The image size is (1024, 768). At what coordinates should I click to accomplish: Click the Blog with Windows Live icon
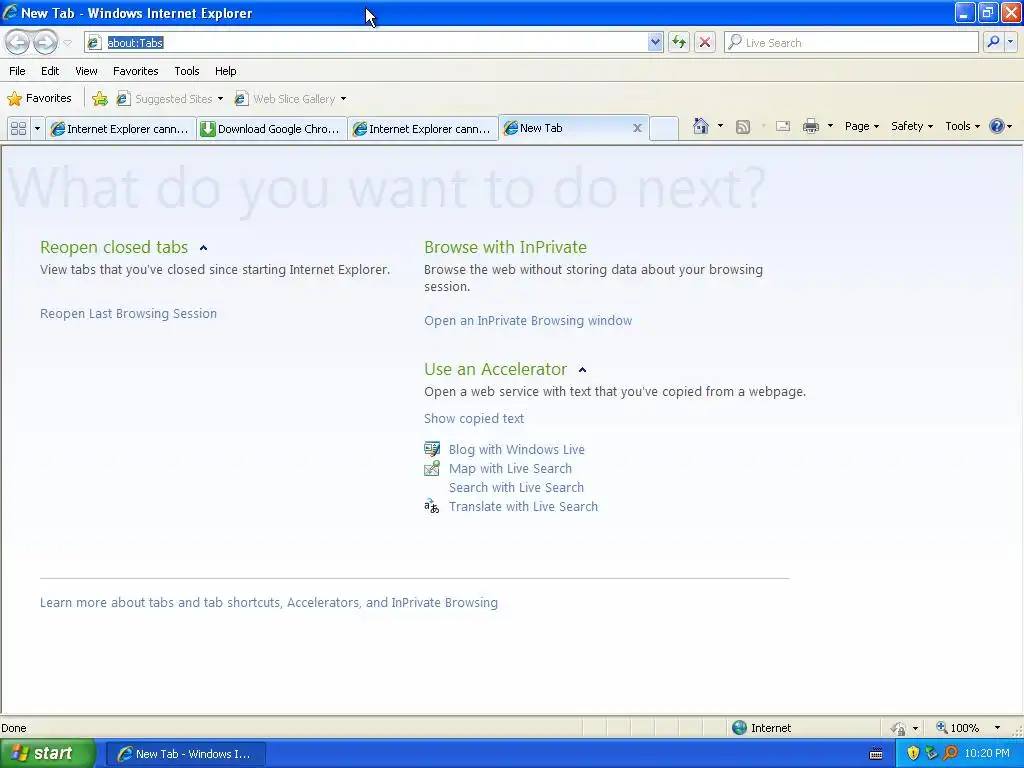(432, 449)
